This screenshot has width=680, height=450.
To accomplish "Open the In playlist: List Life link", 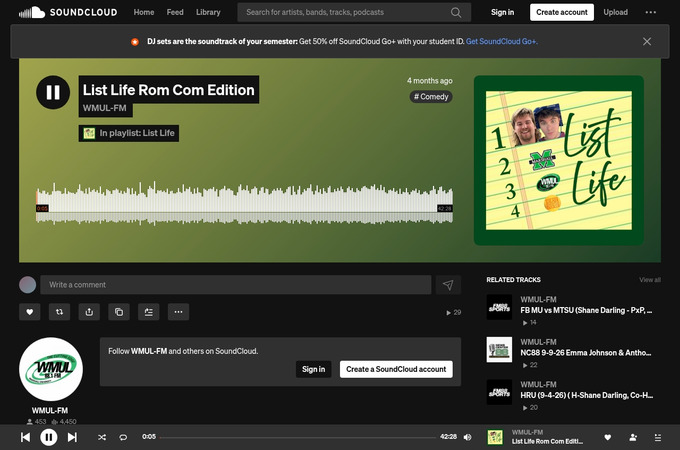I will [x=129, y=133].
